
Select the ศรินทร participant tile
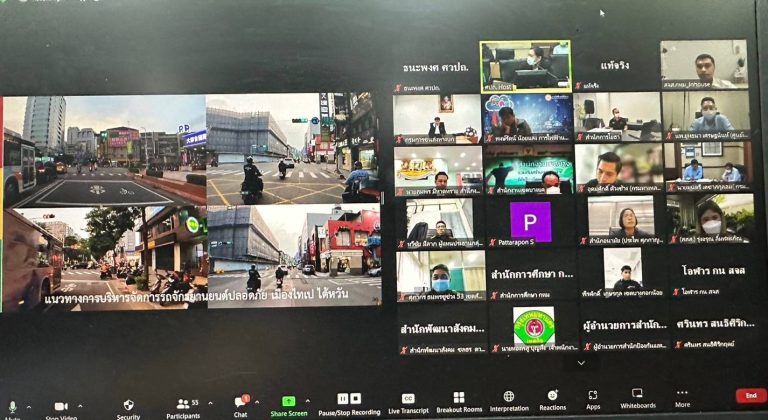715,324
